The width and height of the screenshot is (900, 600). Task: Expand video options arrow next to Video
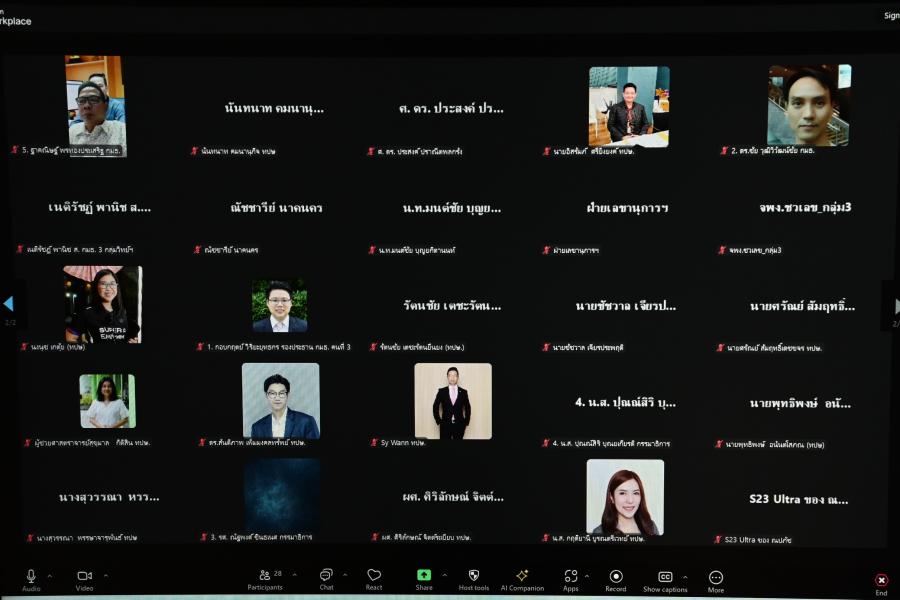[105, 575]
